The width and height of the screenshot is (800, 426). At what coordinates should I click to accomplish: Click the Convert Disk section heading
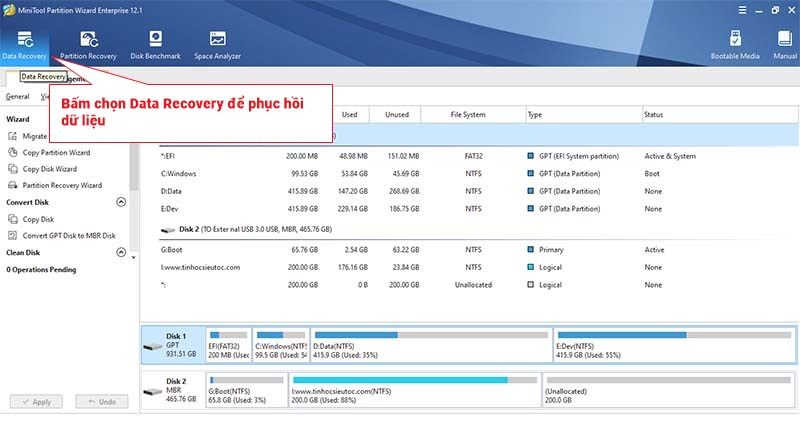click(x=28, y=202)
